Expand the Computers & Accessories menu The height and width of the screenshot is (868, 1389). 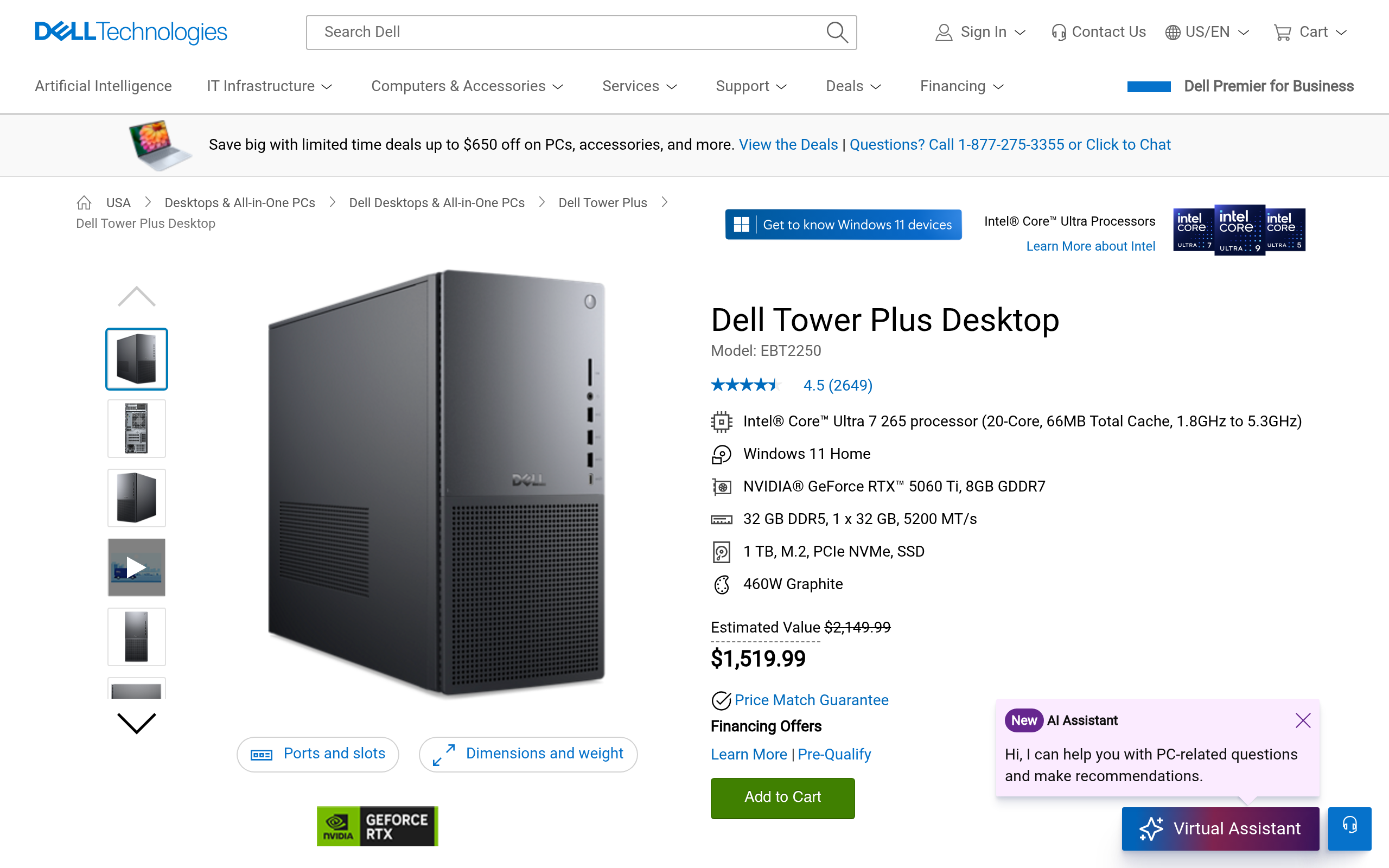tap(467, 86)
